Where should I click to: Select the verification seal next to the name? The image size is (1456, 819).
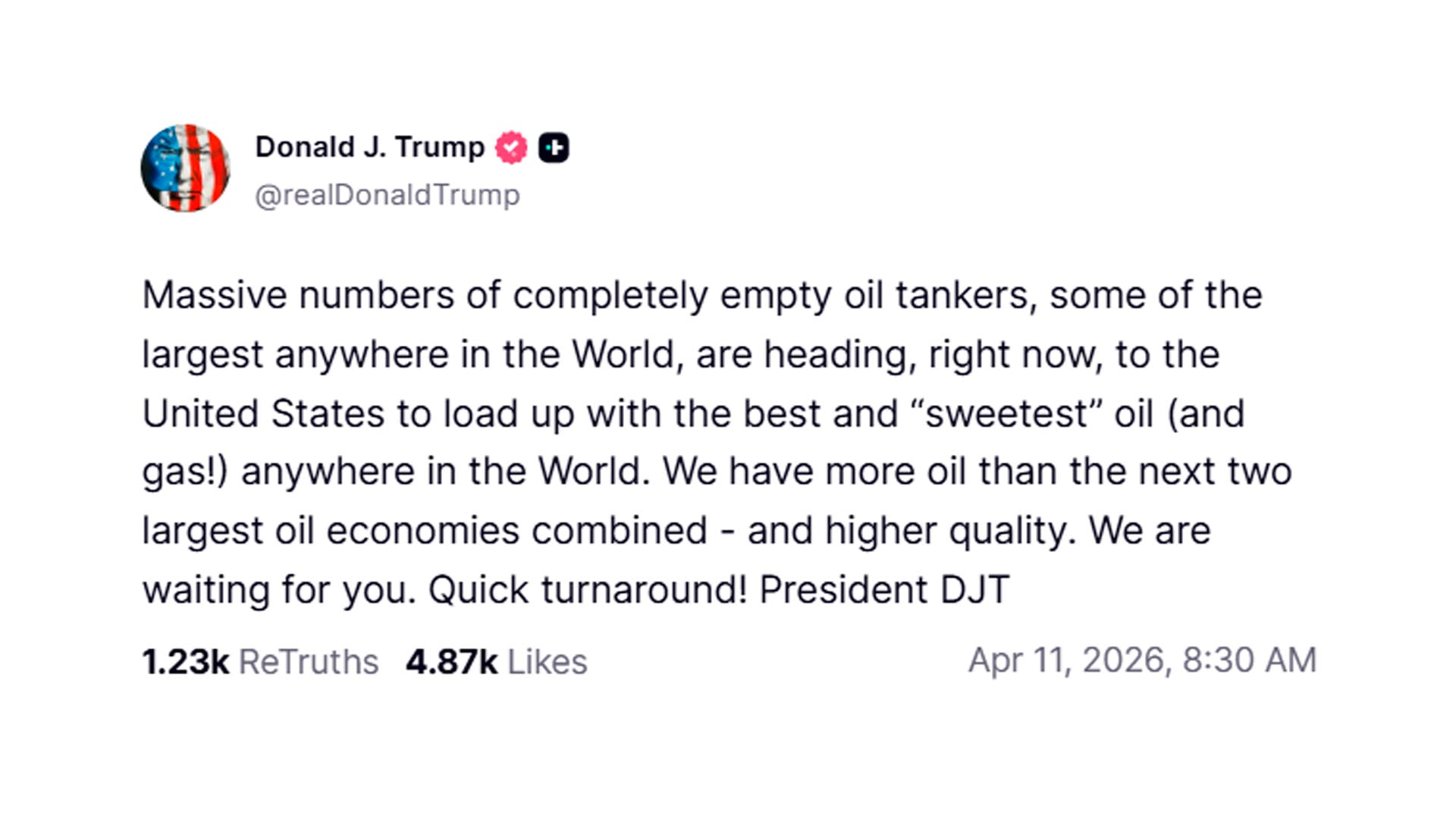coord(511,146)
